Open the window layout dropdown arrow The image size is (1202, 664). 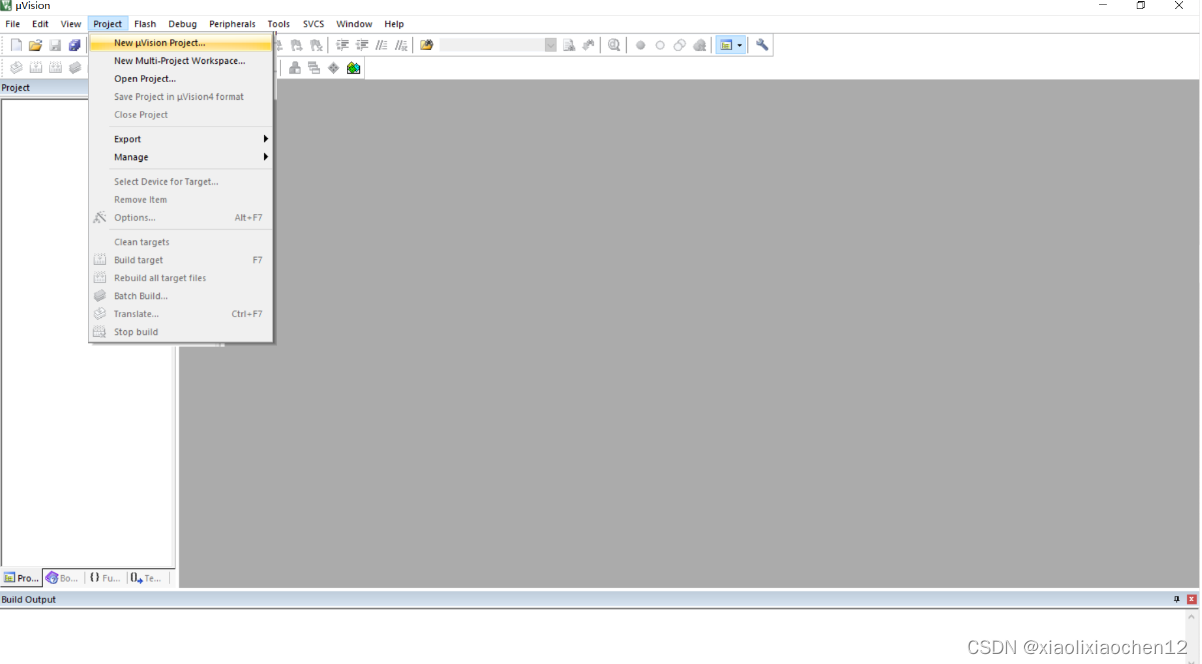pyautogui.click(x=739, y=45)
